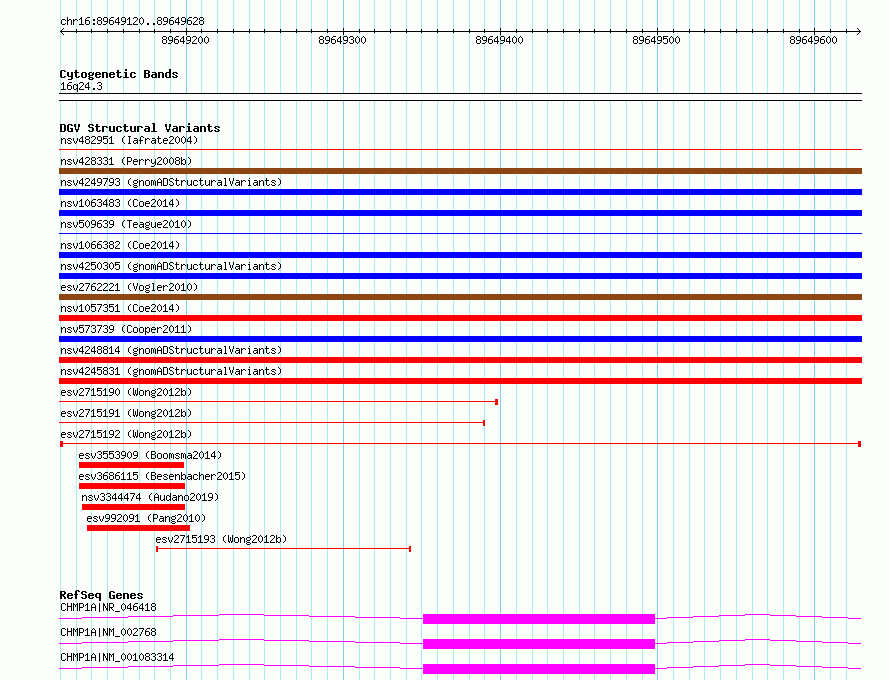Image resolution: width=890 pixels, height=680 pixels.
Task: Click nsv4249793 (gnomADStructuralVariants) label
Action: coord(171,182)
